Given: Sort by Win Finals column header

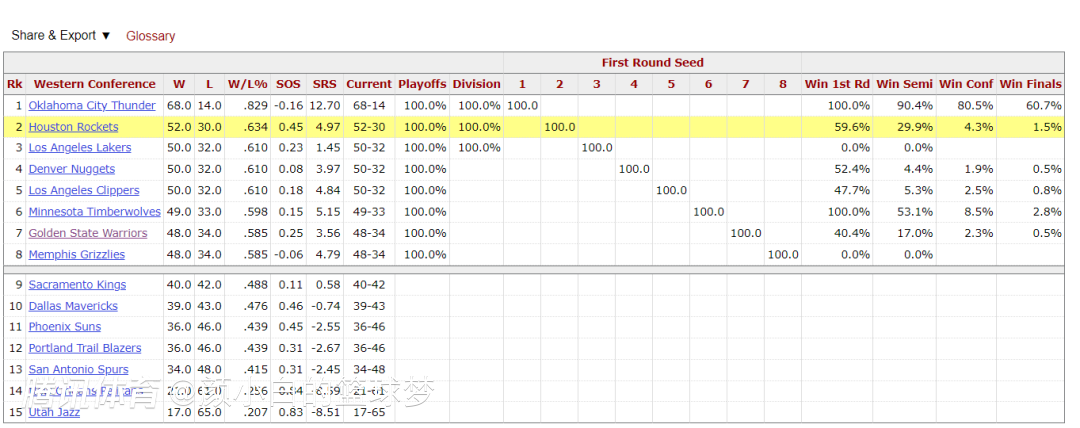Looking at the screenshot, I should [1030, 84].
